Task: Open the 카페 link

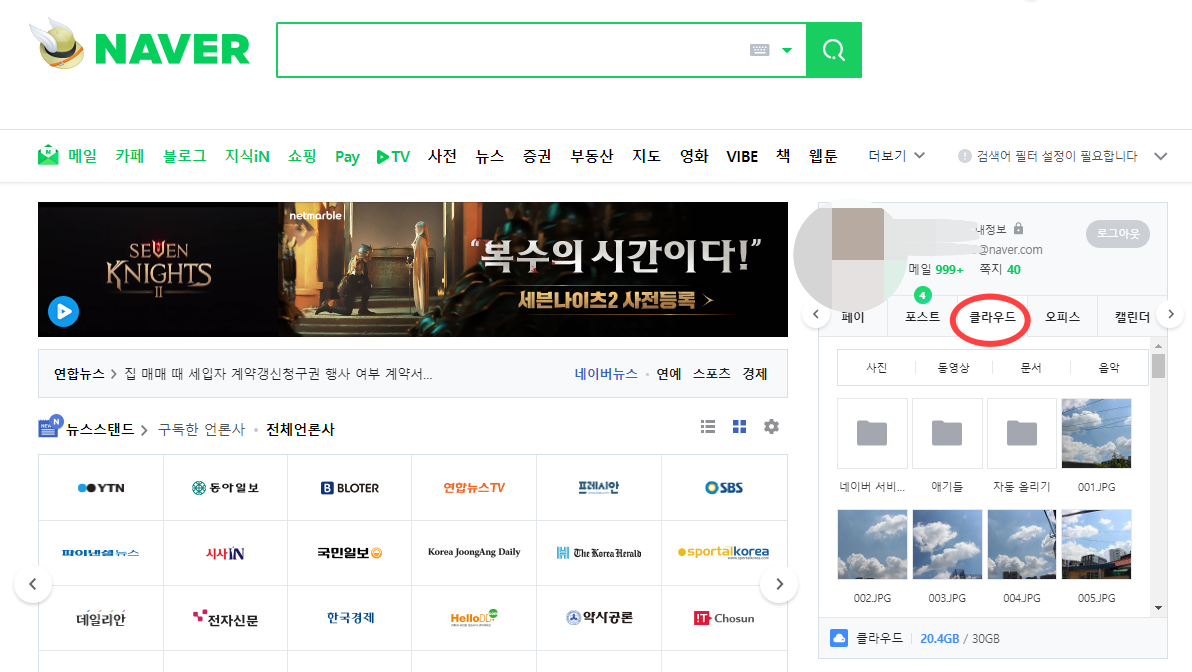Action: 129,156
